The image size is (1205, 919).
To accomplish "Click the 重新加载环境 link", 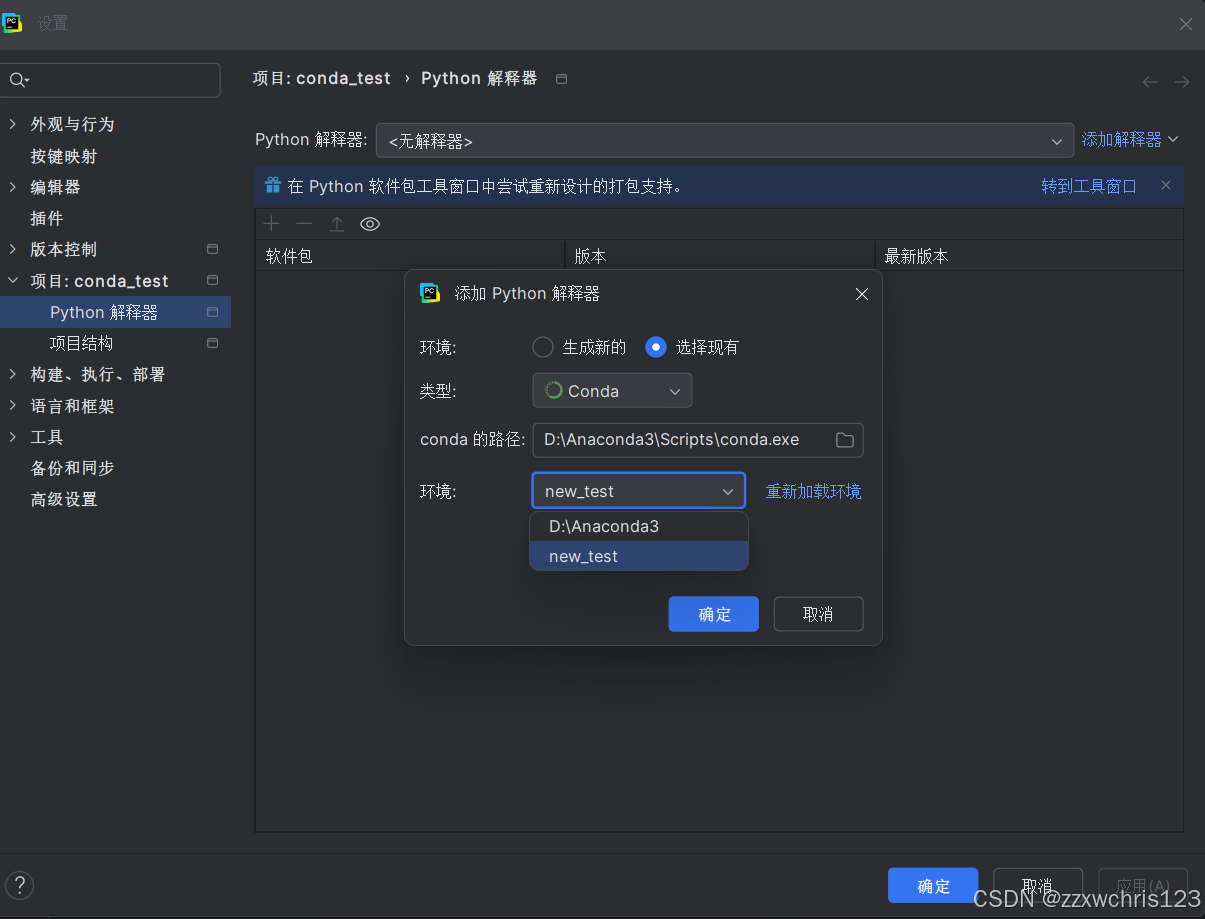I will click(813, 491).
